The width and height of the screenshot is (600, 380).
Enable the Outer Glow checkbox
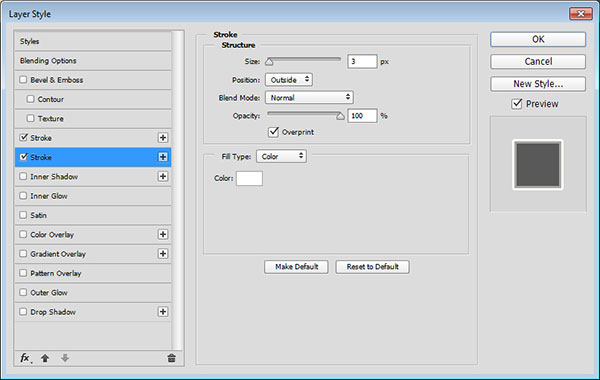click(23, 292)
